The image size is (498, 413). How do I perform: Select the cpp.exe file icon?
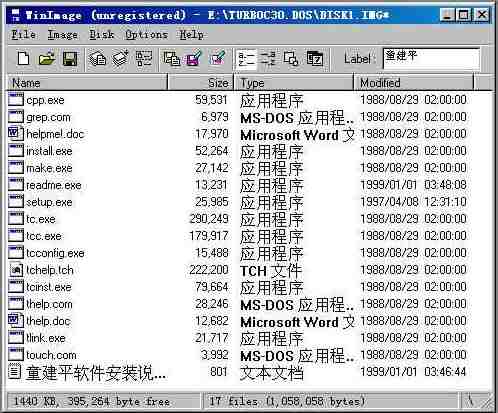pos(16,100)
